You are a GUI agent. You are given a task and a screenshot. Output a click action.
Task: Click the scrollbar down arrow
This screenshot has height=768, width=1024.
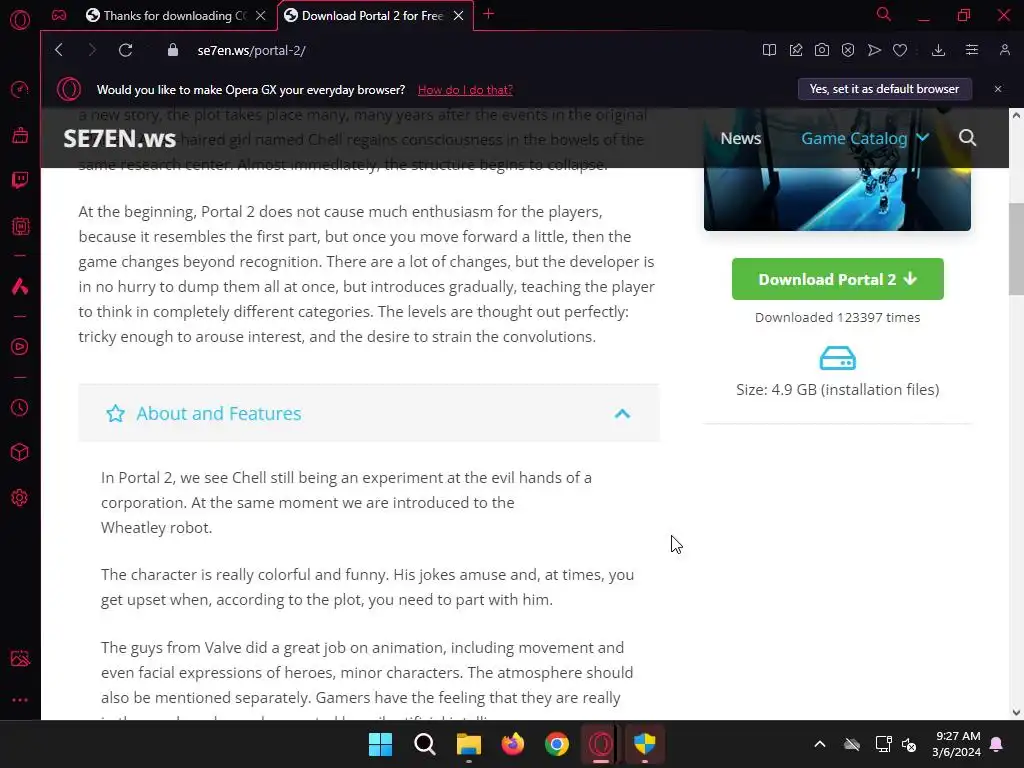tap(1016, 712)
